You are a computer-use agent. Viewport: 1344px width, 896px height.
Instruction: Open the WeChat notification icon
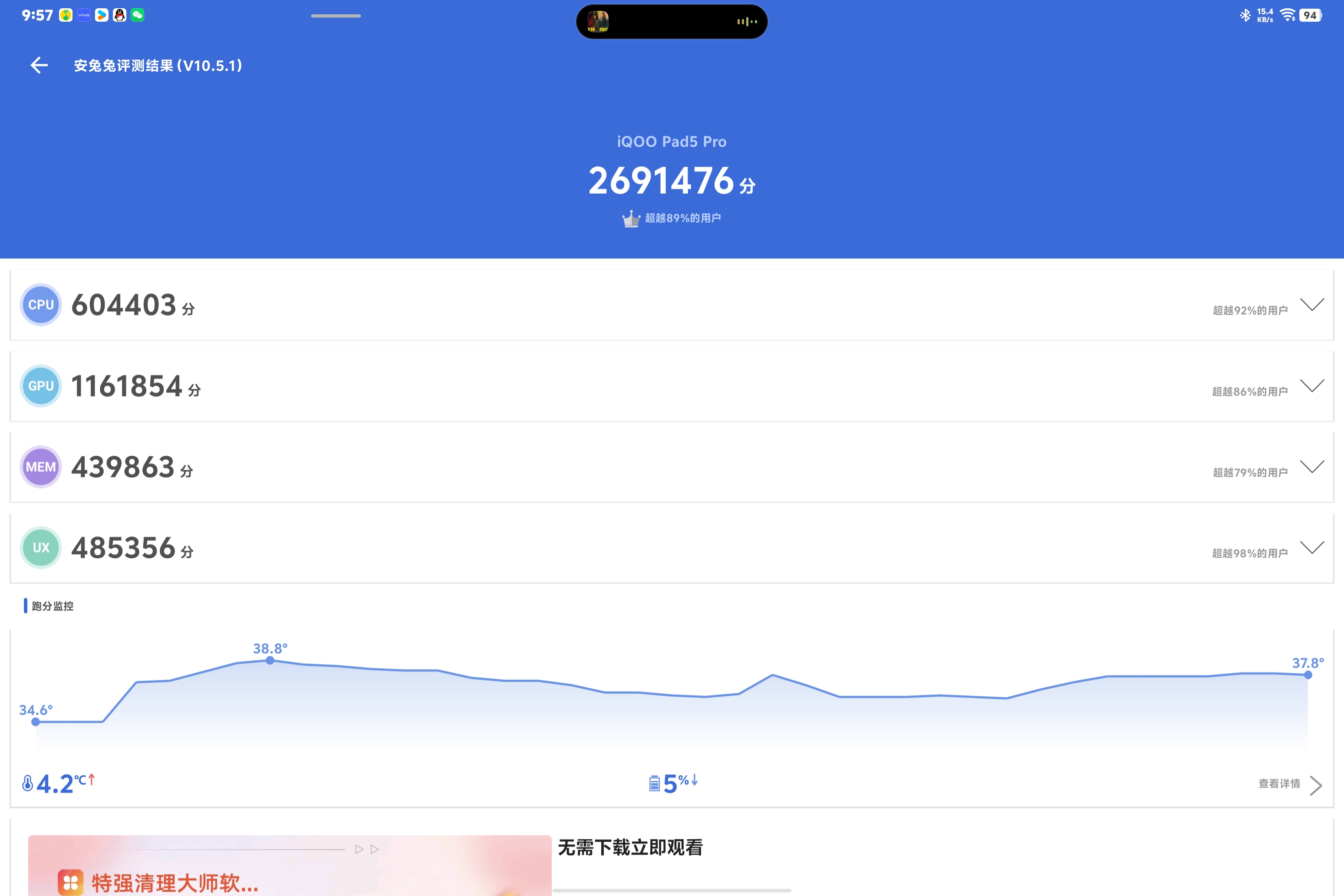(x=137, y=16)
